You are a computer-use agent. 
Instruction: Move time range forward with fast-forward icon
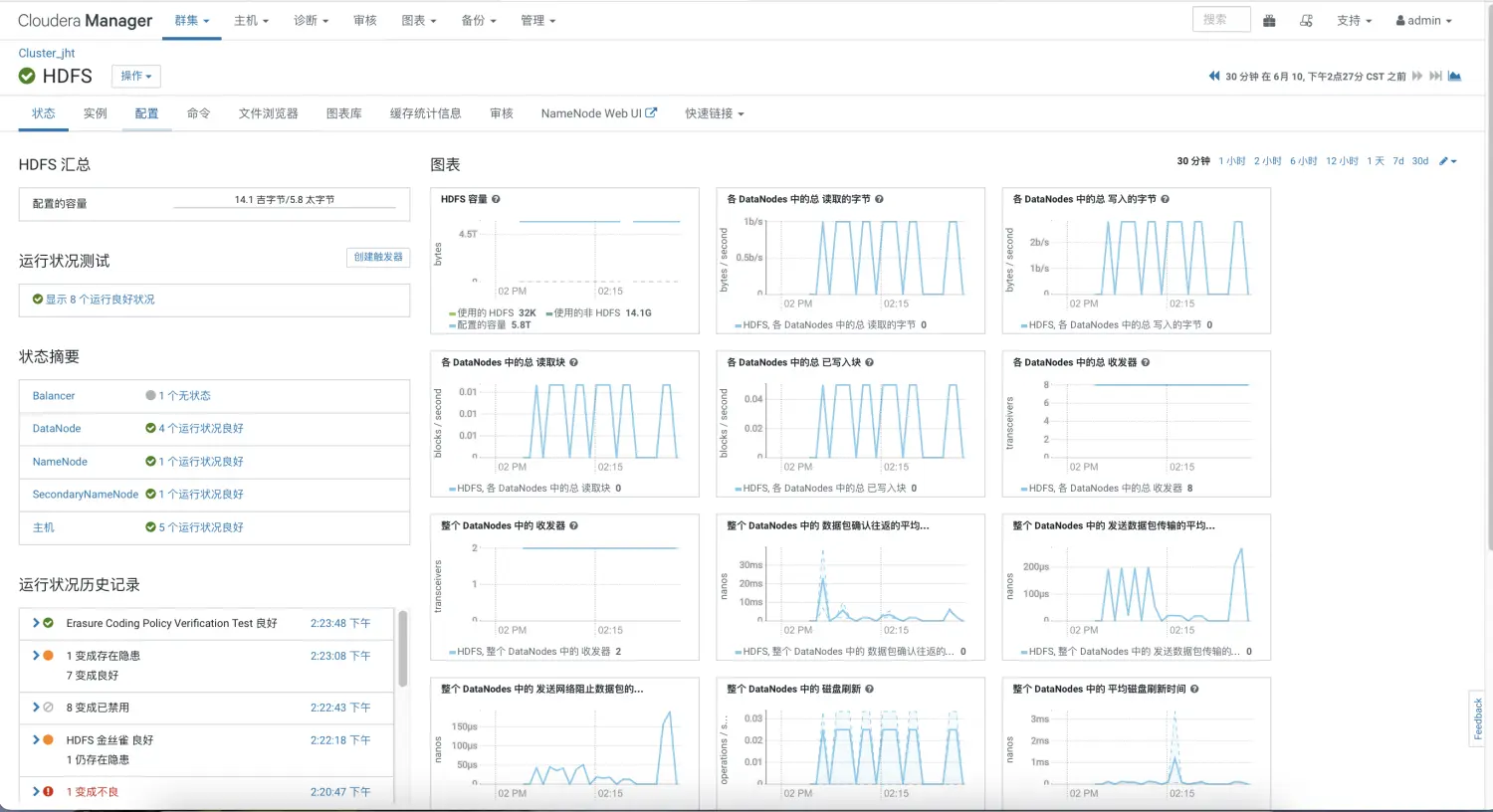pyautogui.click(x=1417, y=76)
